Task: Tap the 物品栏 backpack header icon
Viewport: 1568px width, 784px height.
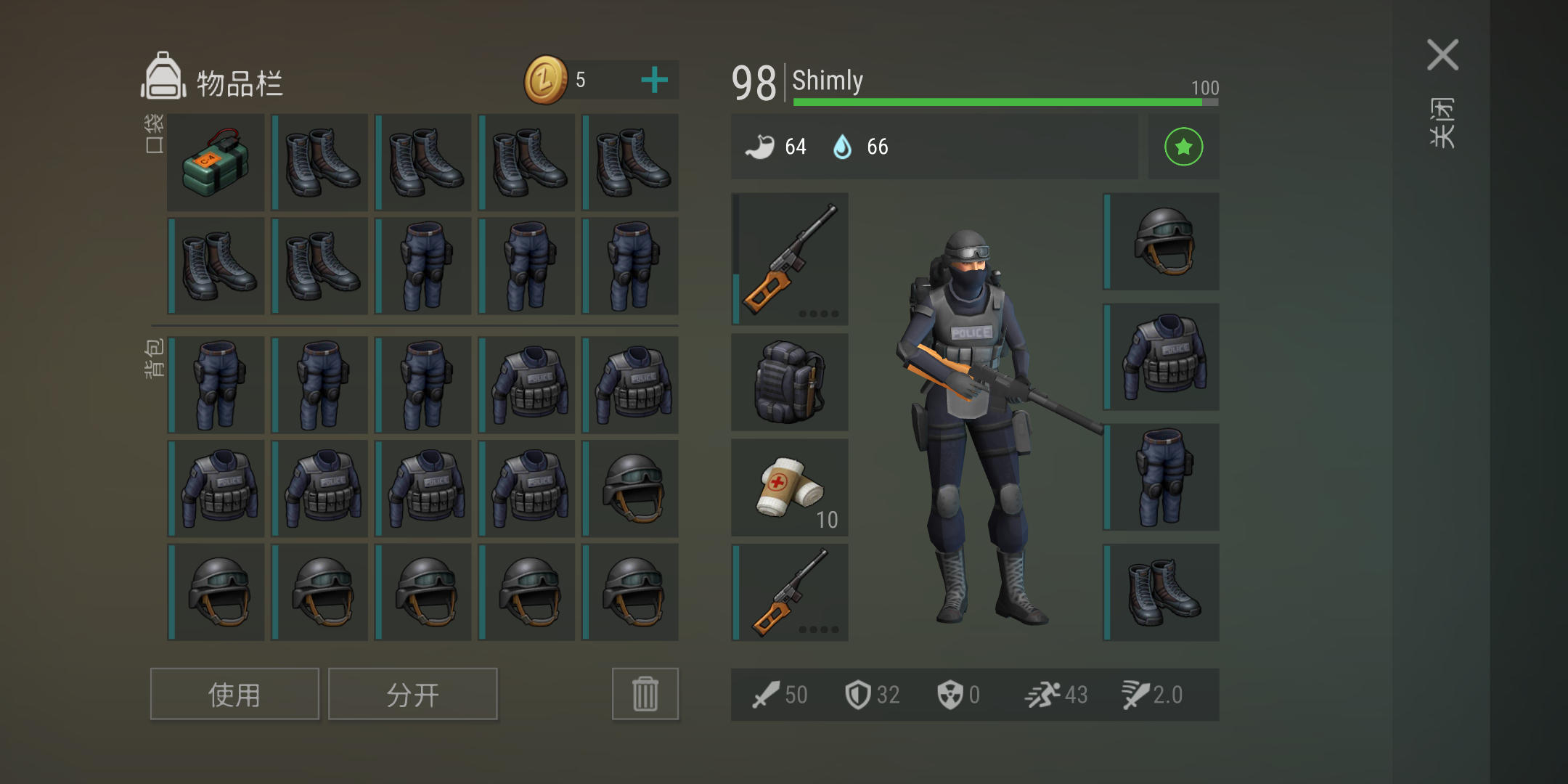Action: (x=163, y=75)
